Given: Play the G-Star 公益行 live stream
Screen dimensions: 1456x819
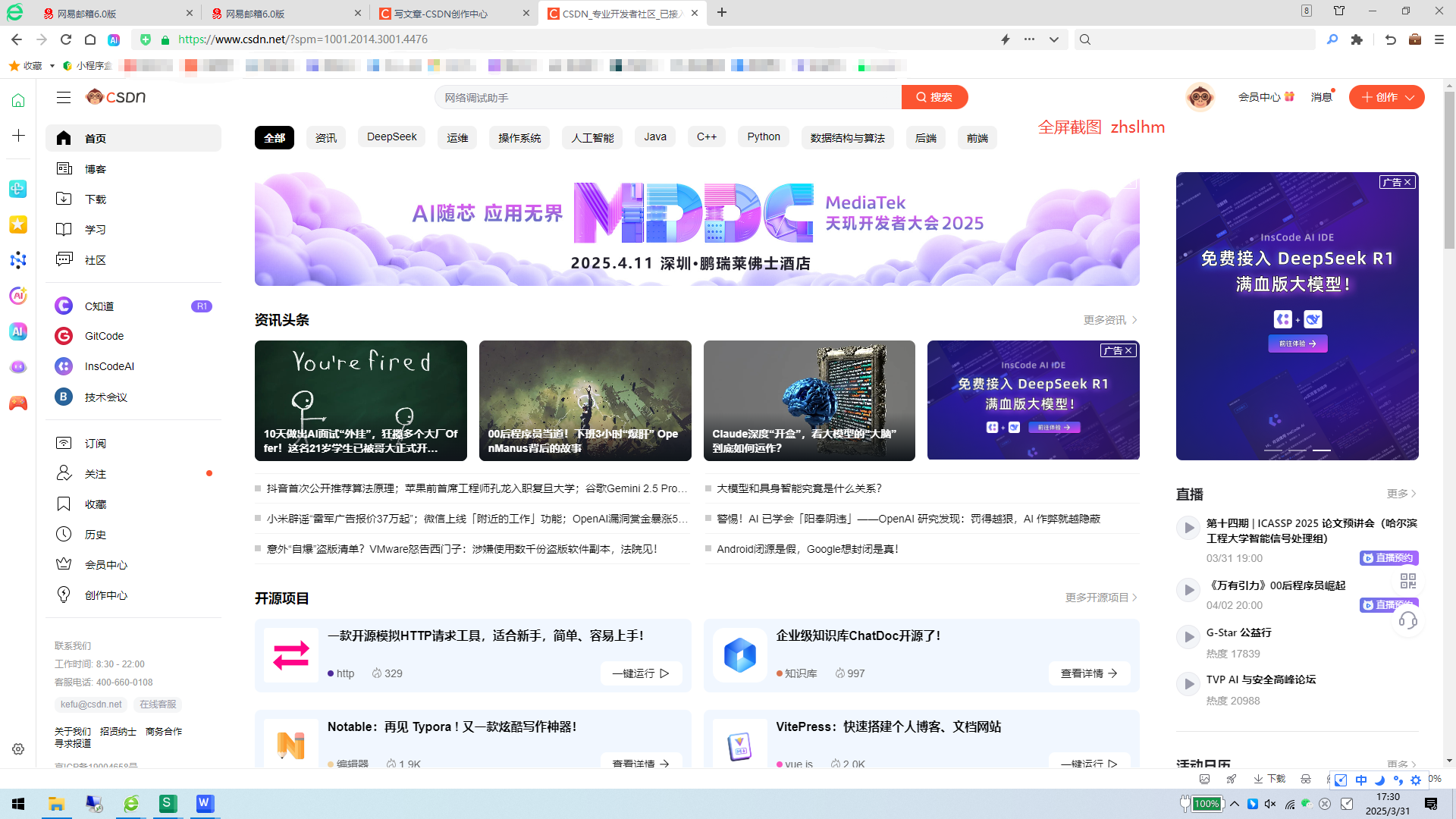Looking at the screenshot, I should point(1188,637).
